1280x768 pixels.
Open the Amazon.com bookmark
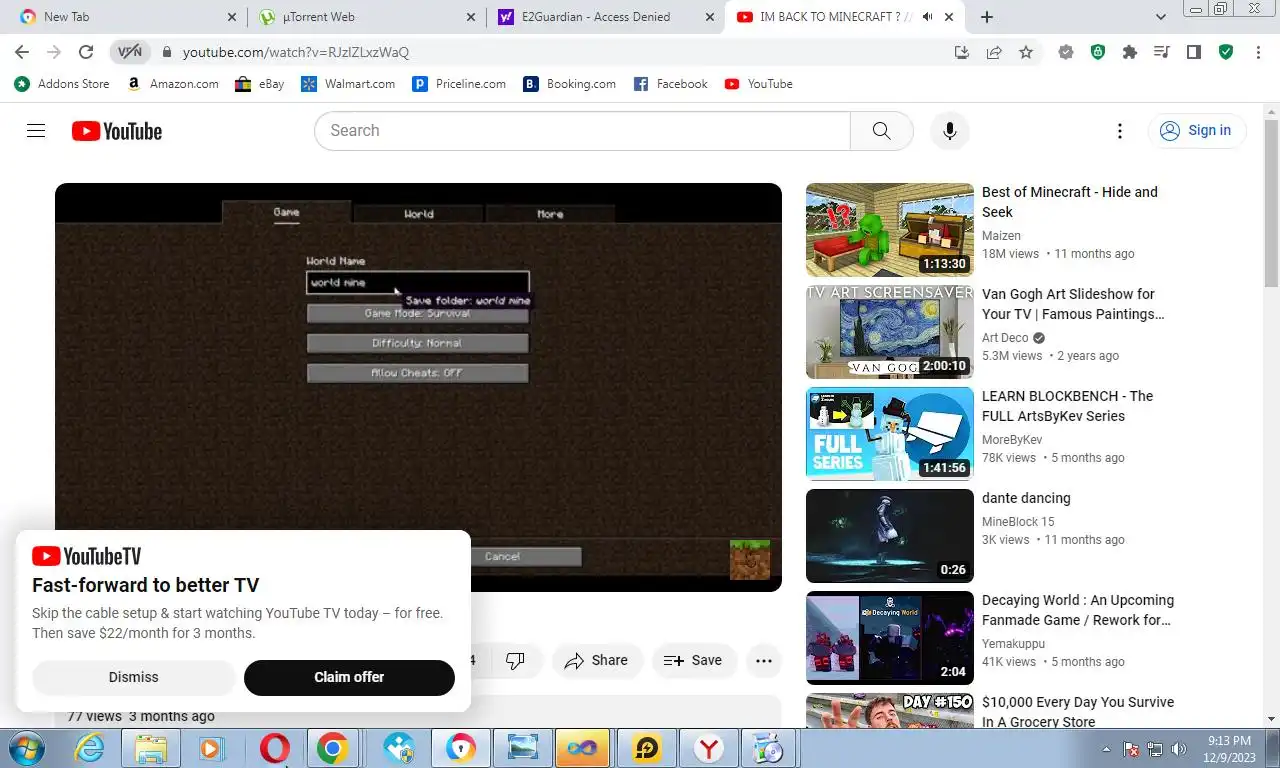point(173,84)
